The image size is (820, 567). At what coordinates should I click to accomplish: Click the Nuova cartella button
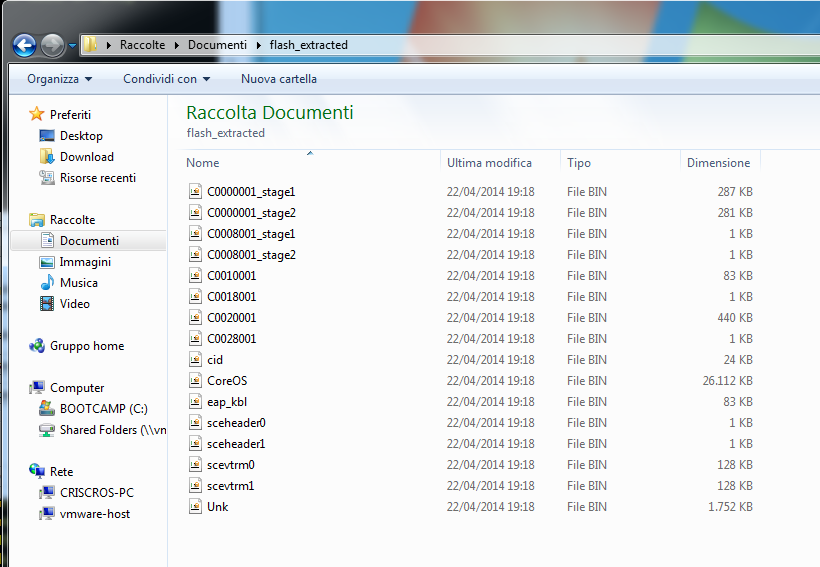(x=278, y=79)
